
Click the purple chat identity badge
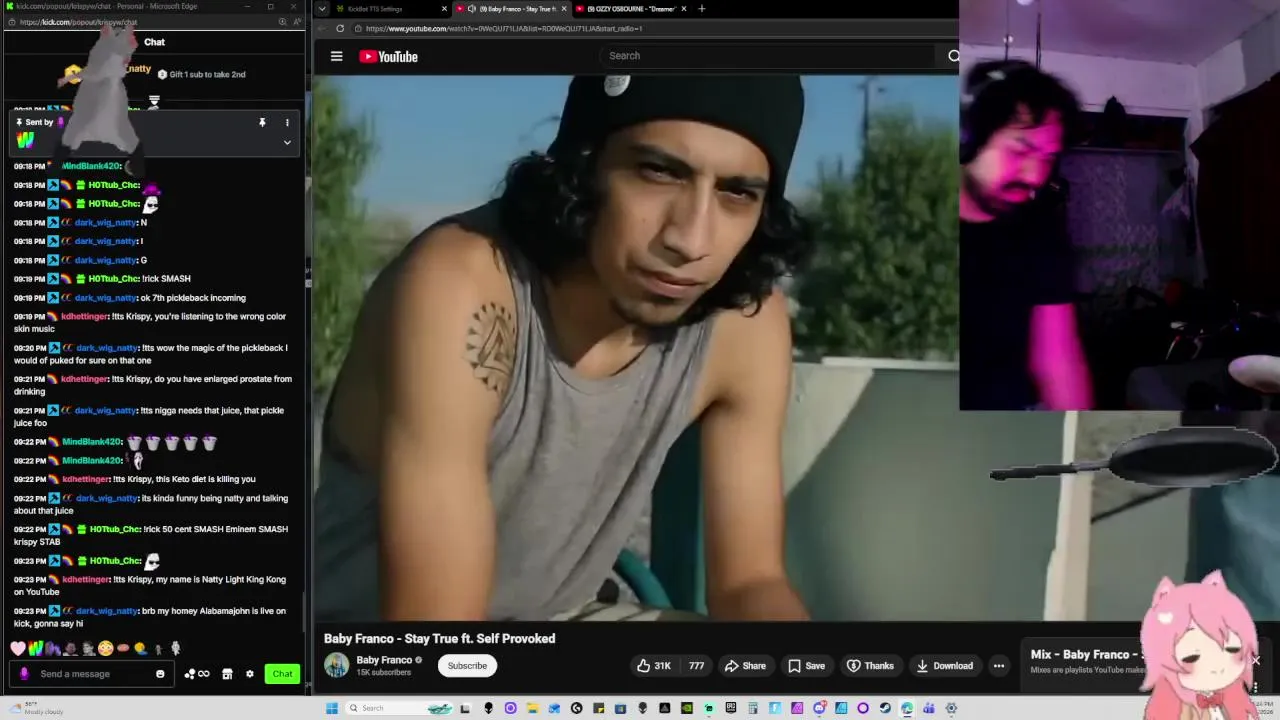pos(25,674)
